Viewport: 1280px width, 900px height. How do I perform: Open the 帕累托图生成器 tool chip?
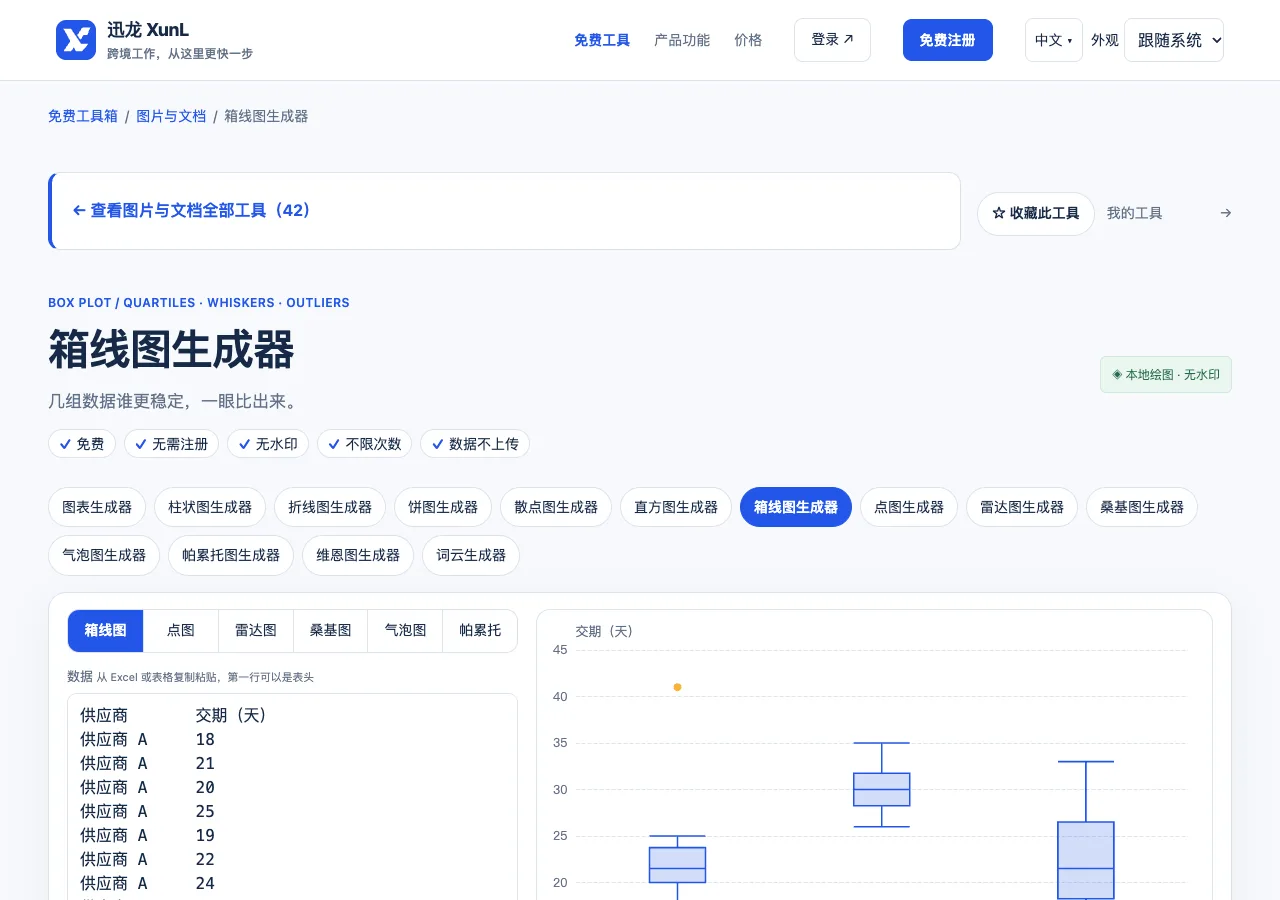coord(231,555)
